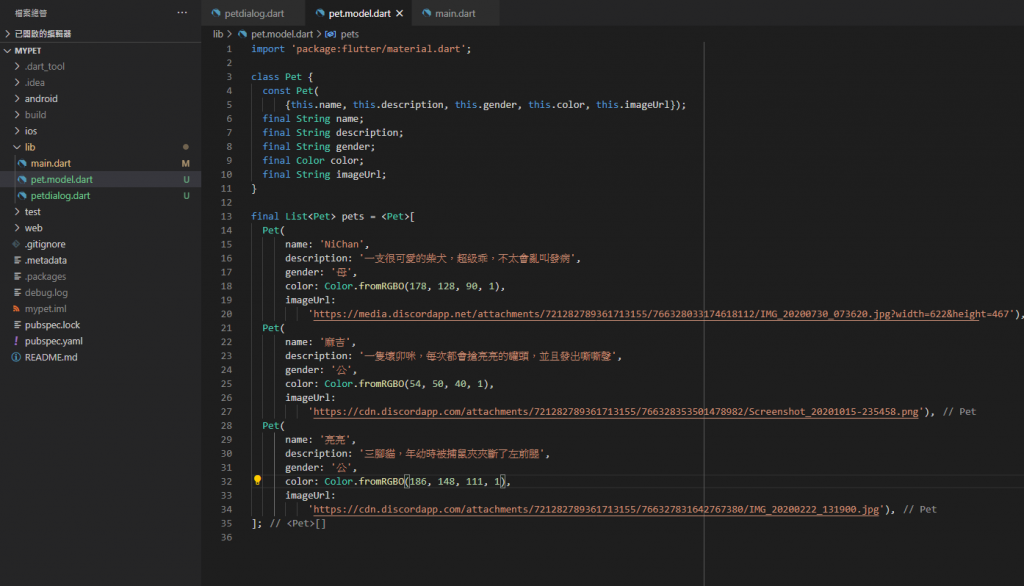The image size is (1024, 586).
Task: Click line number 13 in the editor gutter
Action: tap(227, 216)
